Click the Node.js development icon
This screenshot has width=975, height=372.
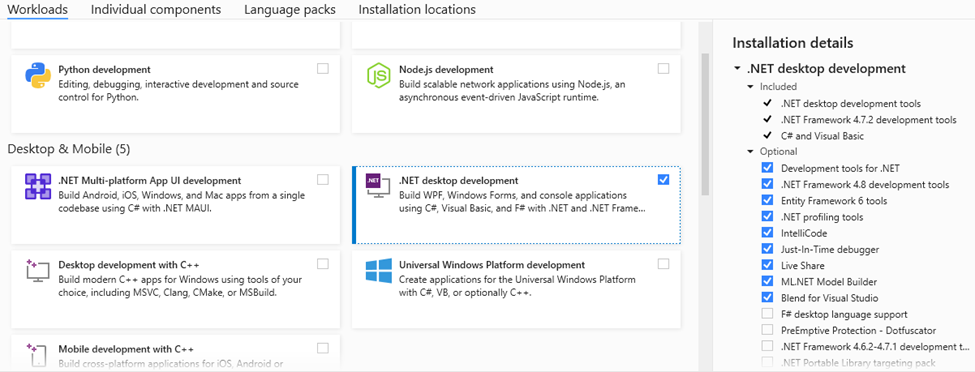click(x=378, y=77)
